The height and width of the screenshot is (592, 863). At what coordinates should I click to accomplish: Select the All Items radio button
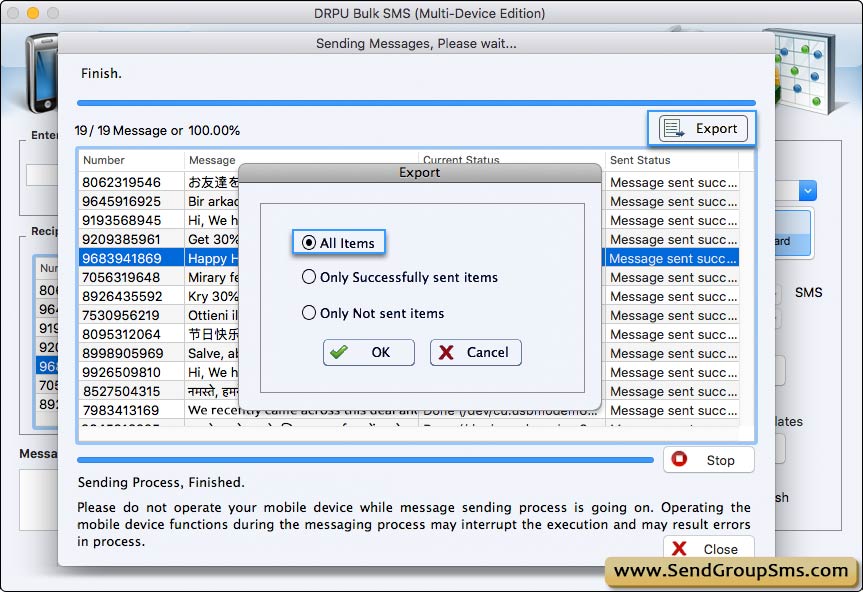coord(309,243)
